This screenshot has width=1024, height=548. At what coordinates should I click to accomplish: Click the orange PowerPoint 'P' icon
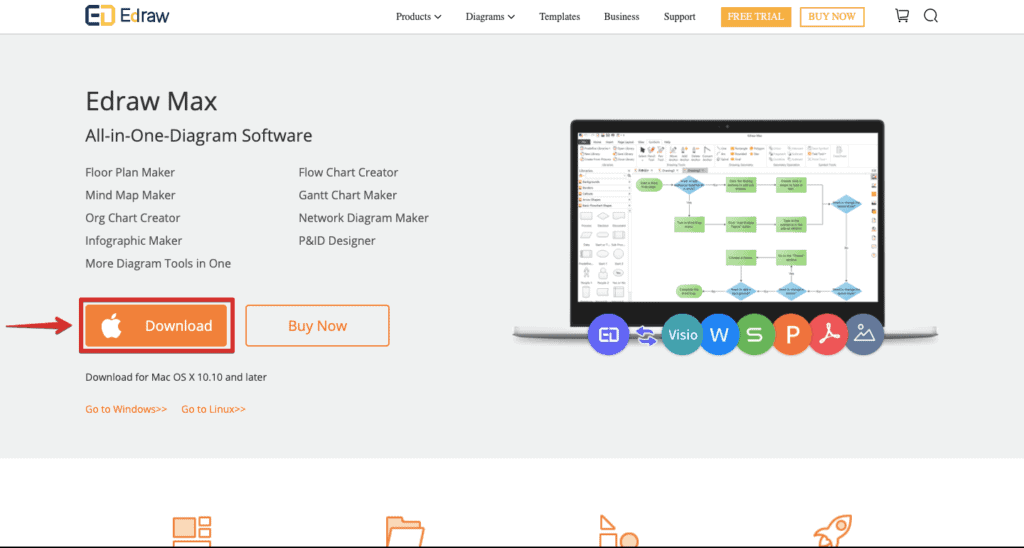(x=792, y=334)
